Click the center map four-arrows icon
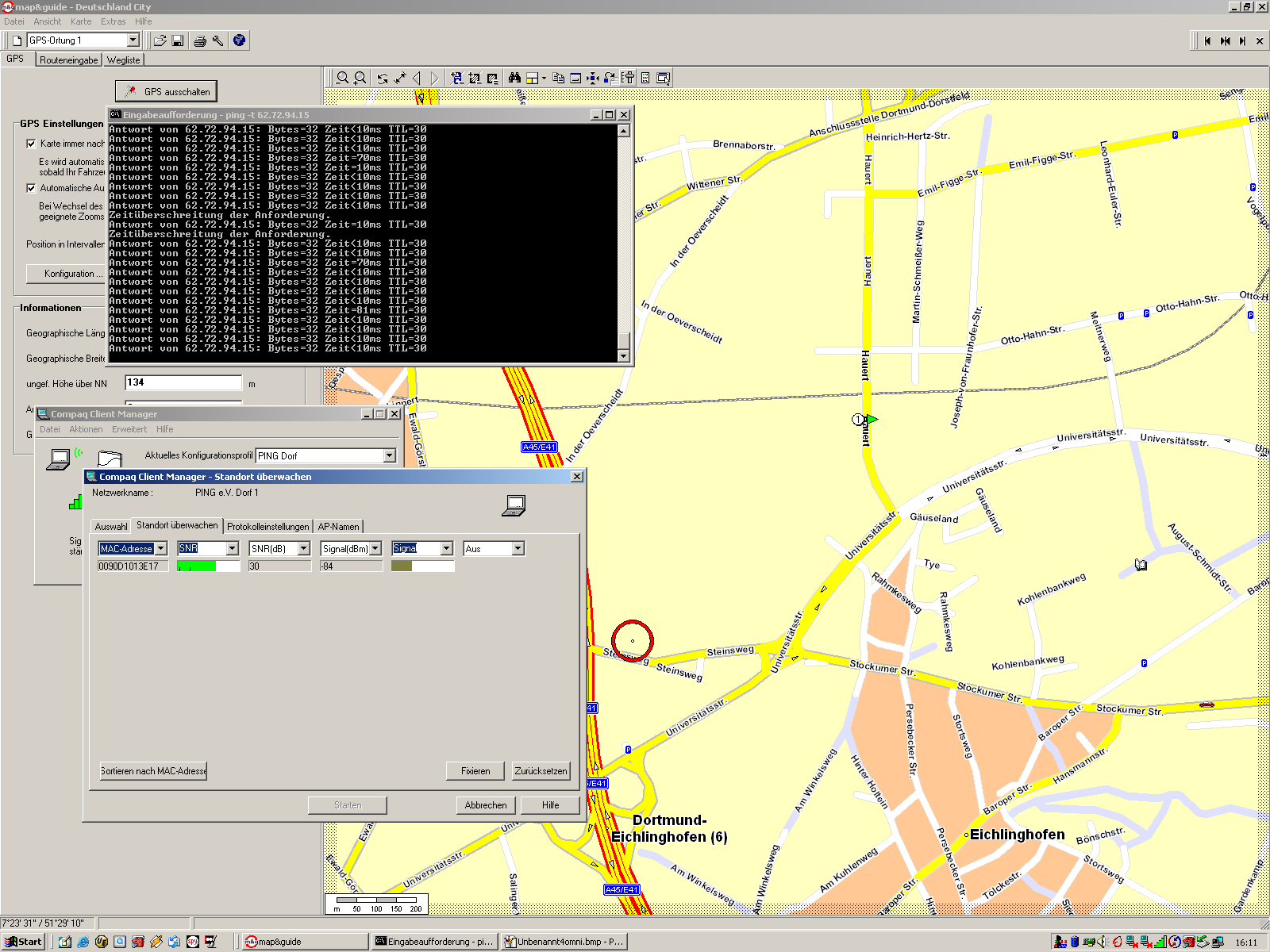The height and width of the screenshot is (952, 1270). pos(593,78)
